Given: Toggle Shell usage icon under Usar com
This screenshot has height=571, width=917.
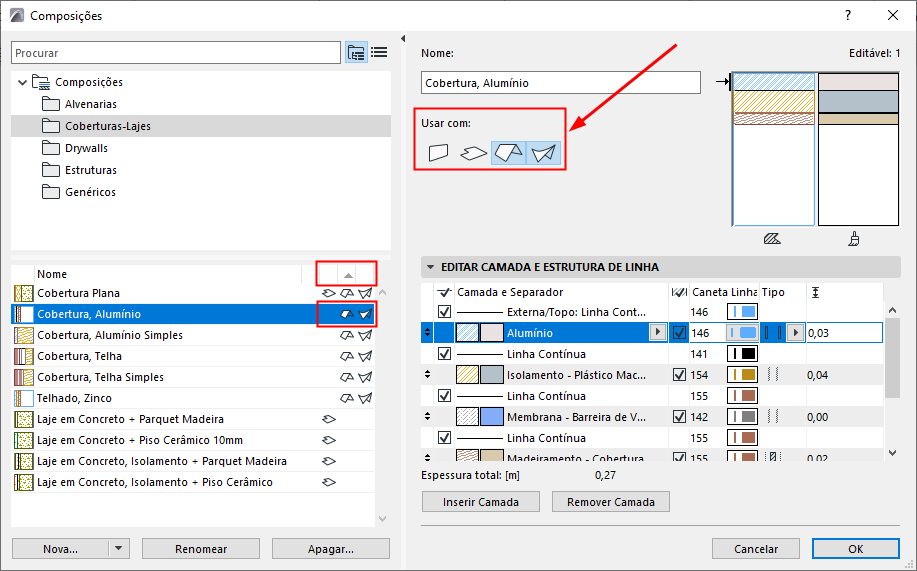Looking at the screenshot, I should (543, 153).
